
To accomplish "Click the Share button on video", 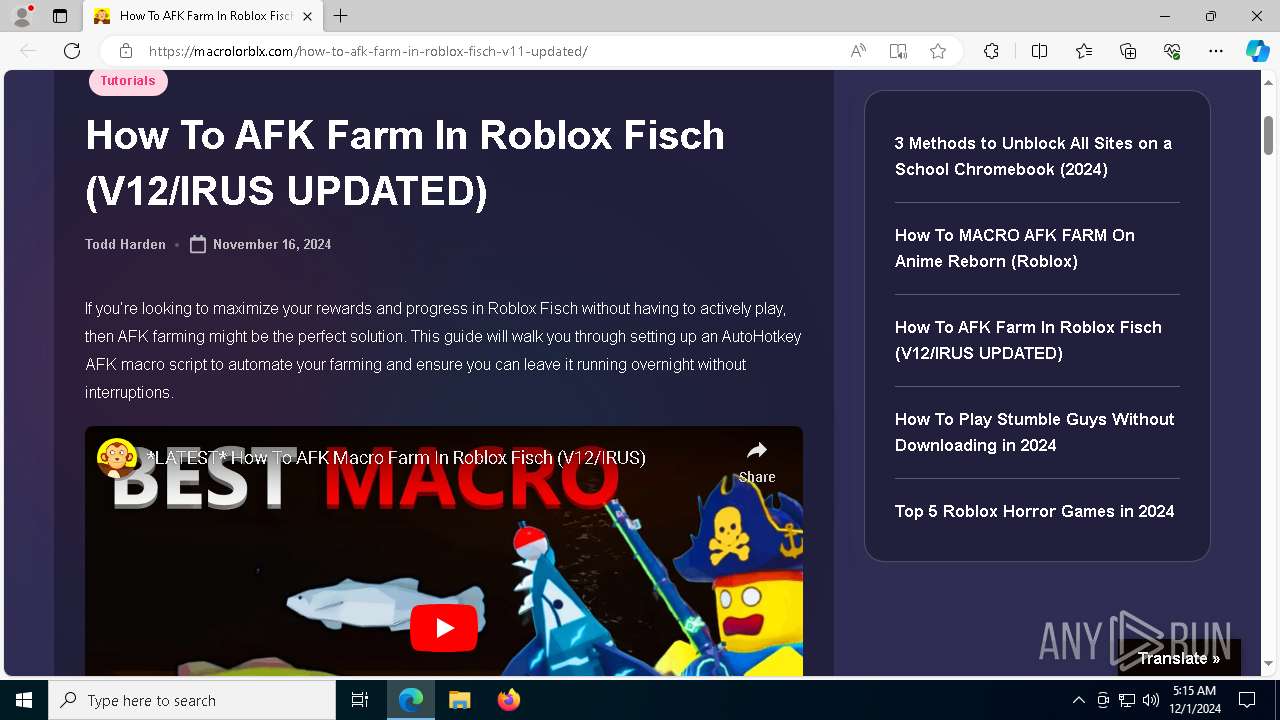I will (757, 462).
